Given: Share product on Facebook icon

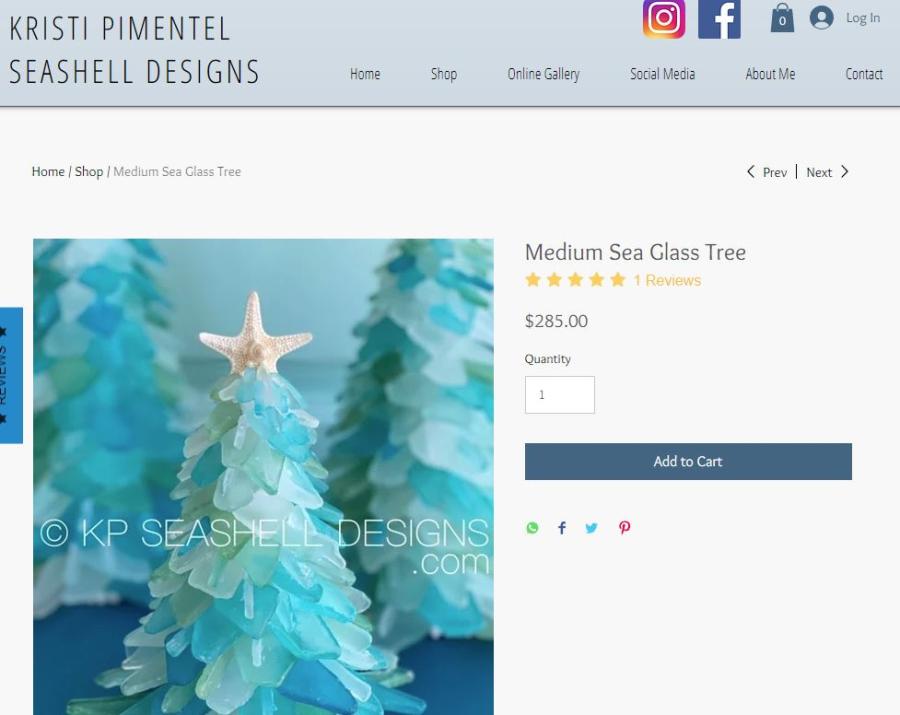Looking at the screenshot, I should [562, 528].
